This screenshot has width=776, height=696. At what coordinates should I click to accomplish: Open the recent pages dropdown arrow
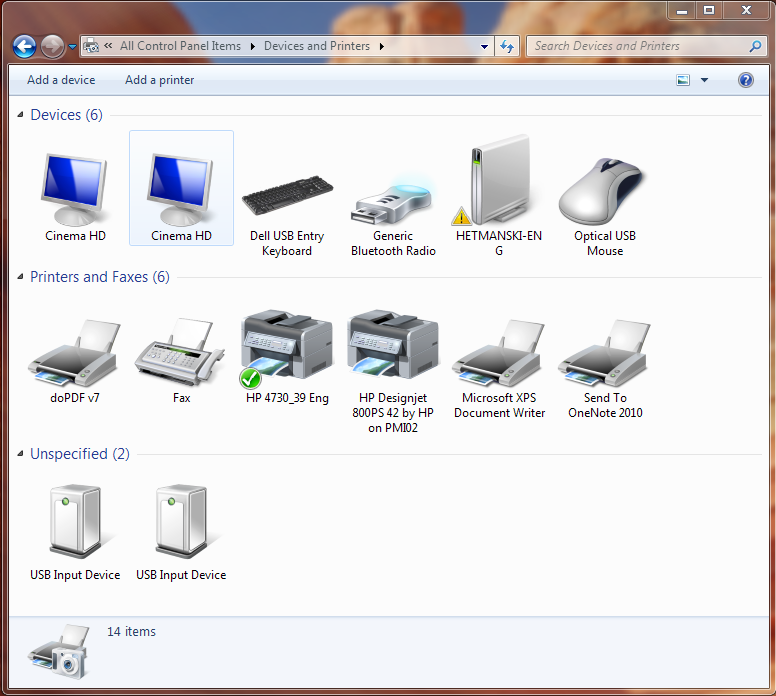click(x=72, y=47)
